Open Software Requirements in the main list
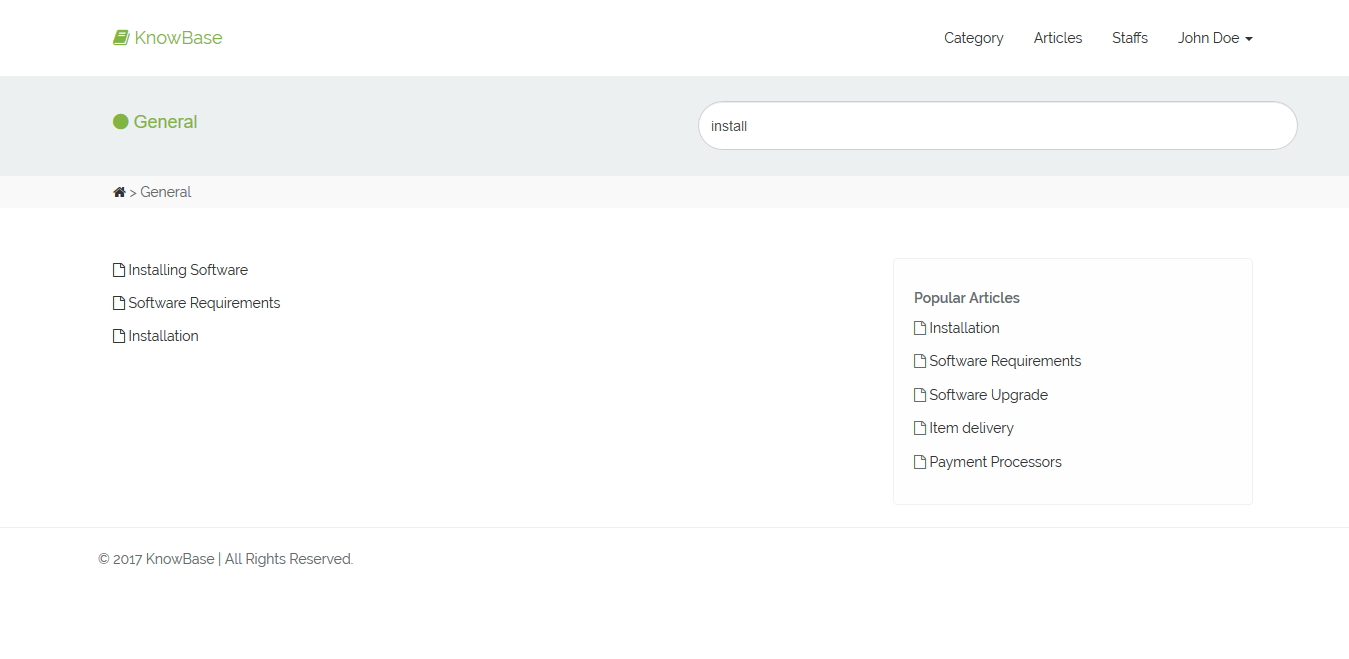Image resolution: width=1349 pixels, height=659 pixels. 204,303
